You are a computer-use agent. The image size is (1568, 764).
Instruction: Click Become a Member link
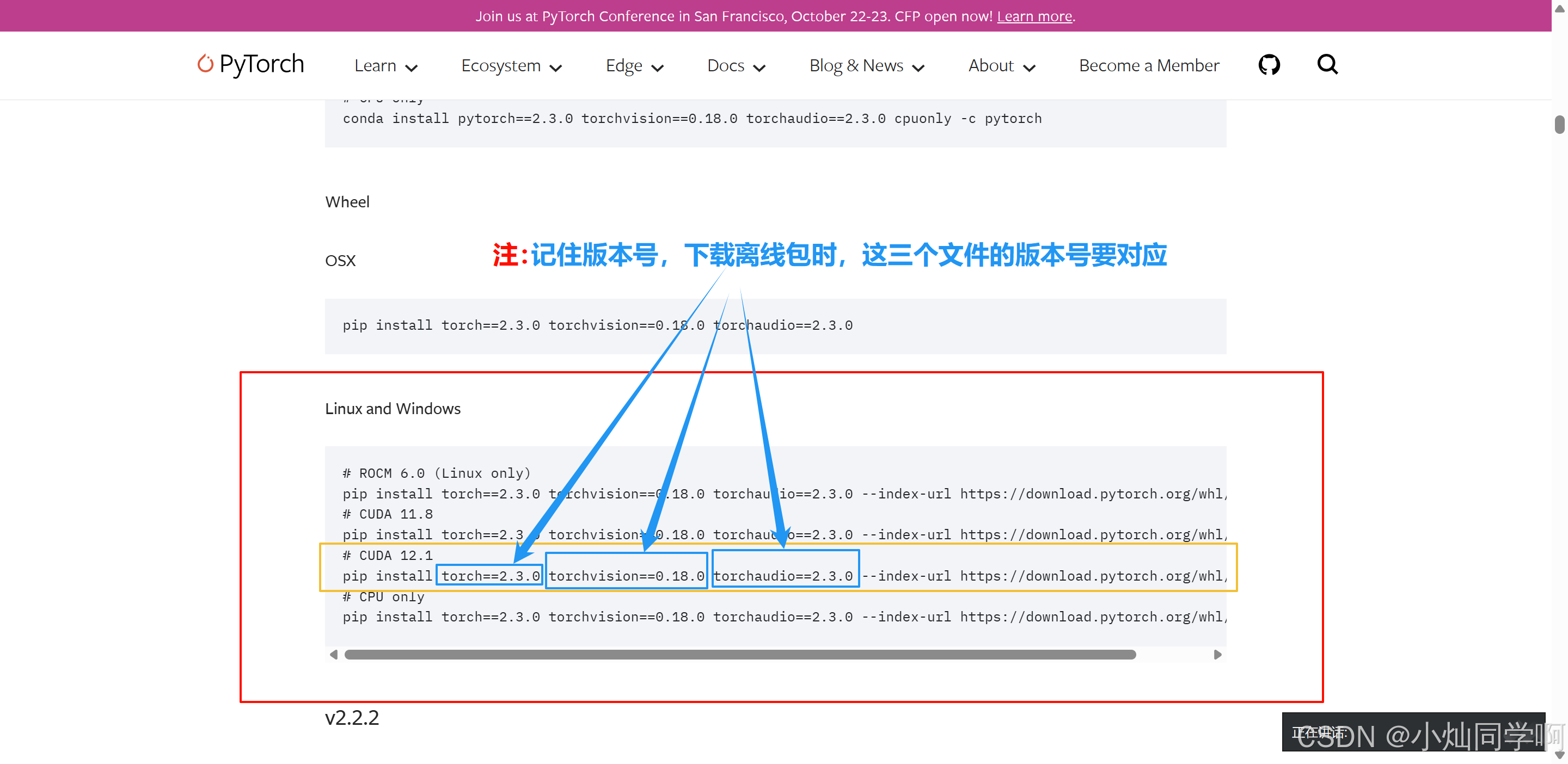pyautogui.click(x=1149, y=66)
